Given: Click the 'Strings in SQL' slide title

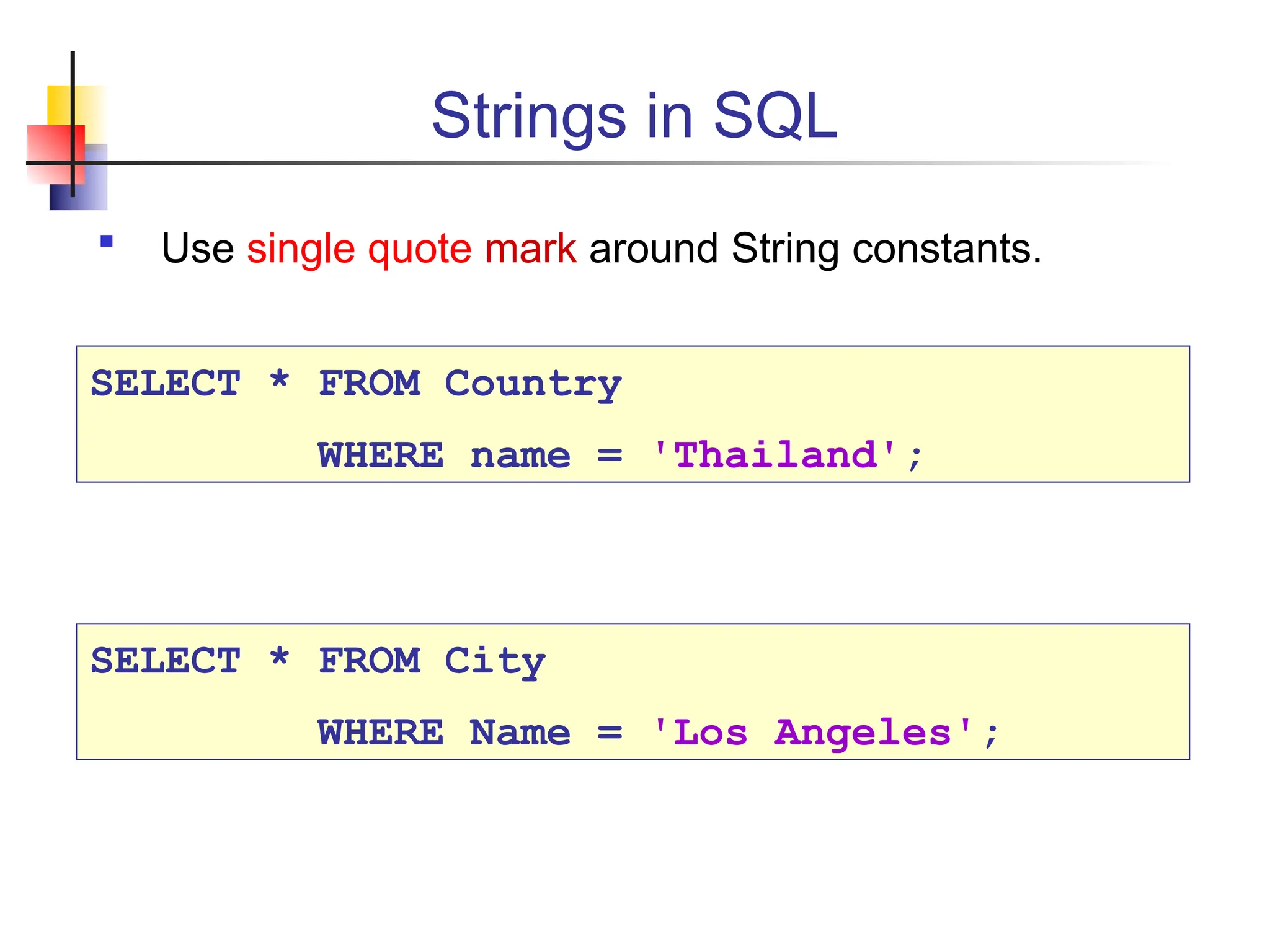Looking at the screenshot, I should 634,116.
